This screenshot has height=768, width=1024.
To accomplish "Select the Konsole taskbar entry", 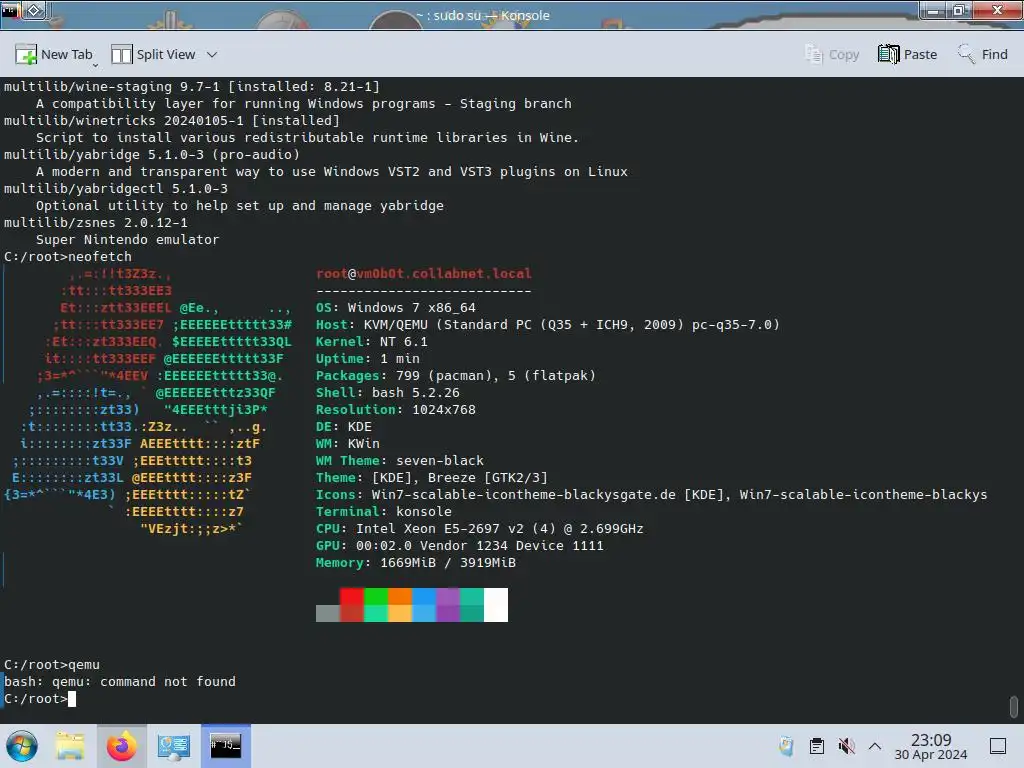I will click(x=225, y=746).
